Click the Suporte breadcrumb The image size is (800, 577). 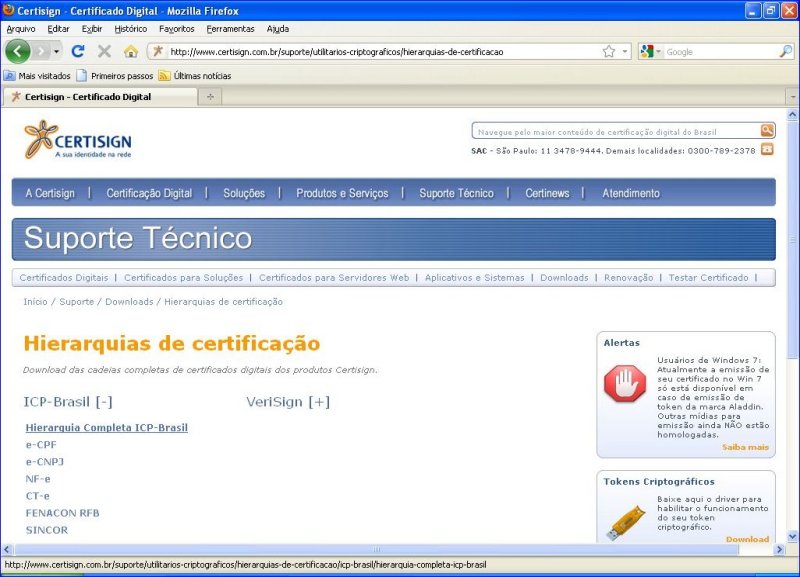click(x=77, y=302)
